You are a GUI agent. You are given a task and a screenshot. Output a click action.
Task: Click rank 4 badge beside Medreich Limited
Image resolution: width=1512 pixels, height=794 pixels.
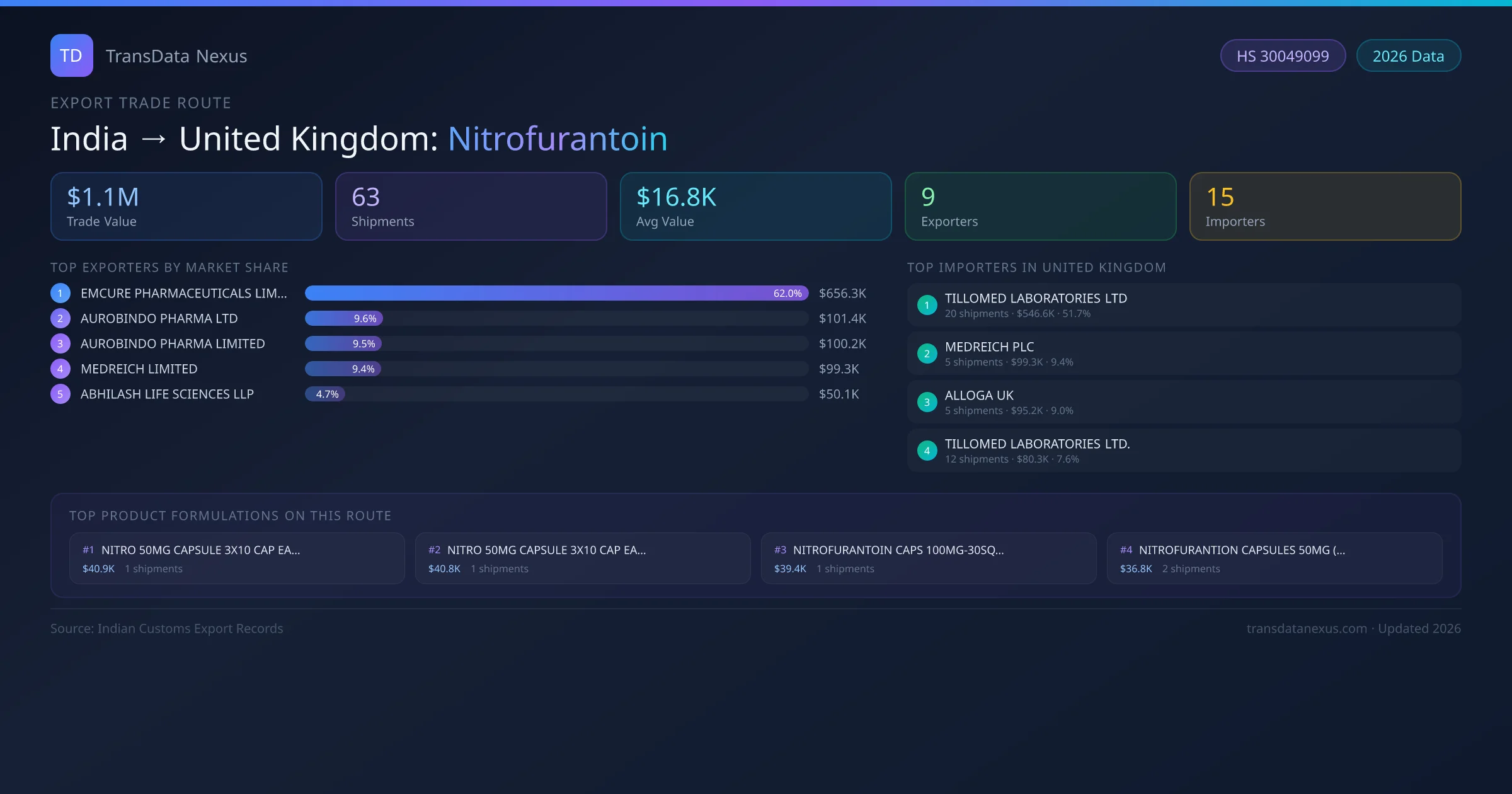point(60,369)
